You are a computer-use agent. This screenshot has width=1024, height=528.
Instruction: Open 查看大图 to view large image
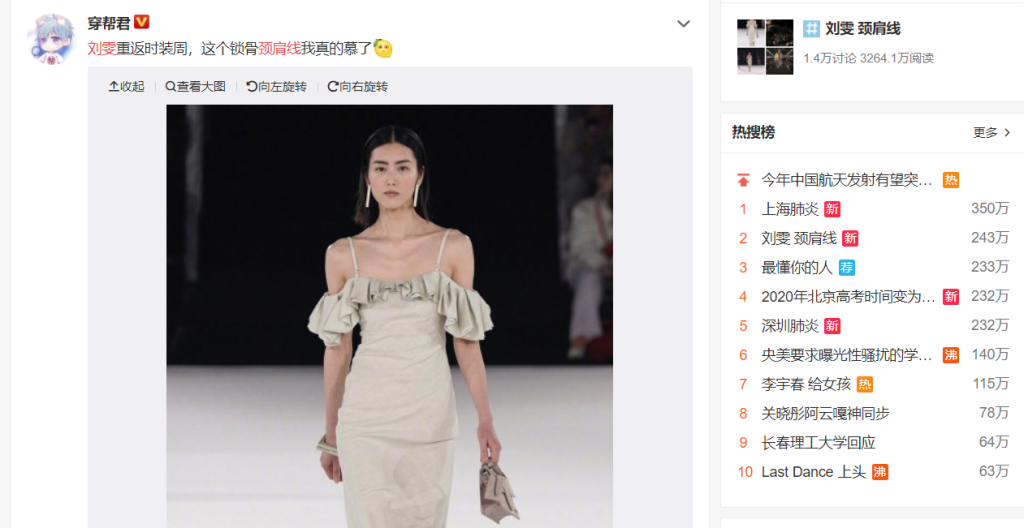click(195, 86)
